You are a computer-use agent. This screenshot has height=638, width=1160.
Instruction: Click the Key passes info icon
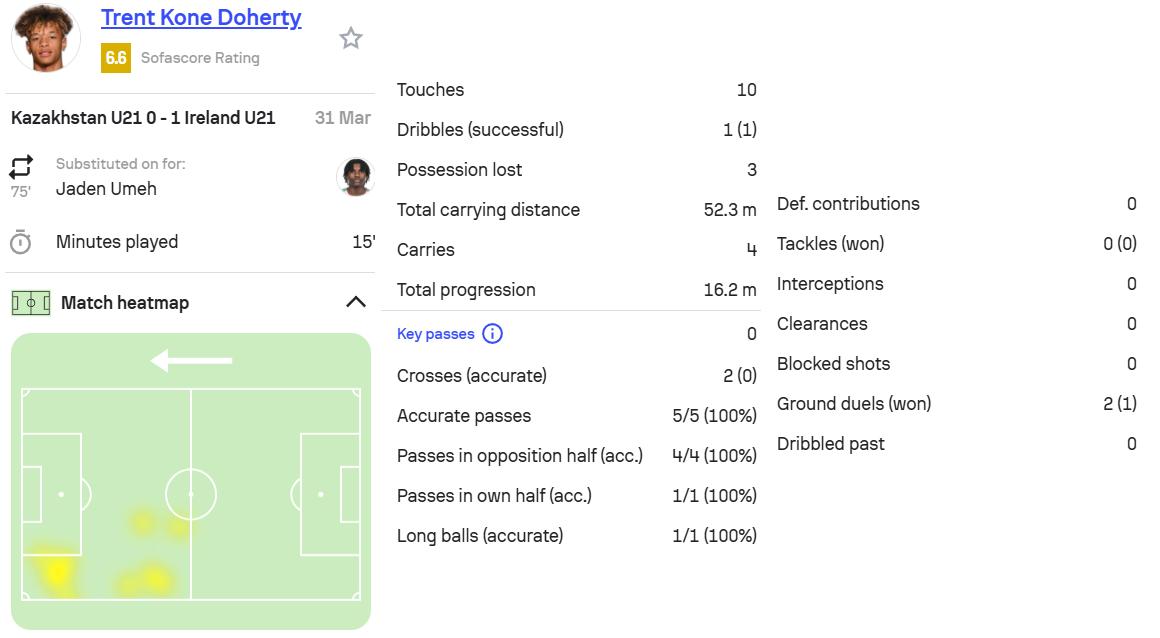pyautogui.click(x=492, y=334)
